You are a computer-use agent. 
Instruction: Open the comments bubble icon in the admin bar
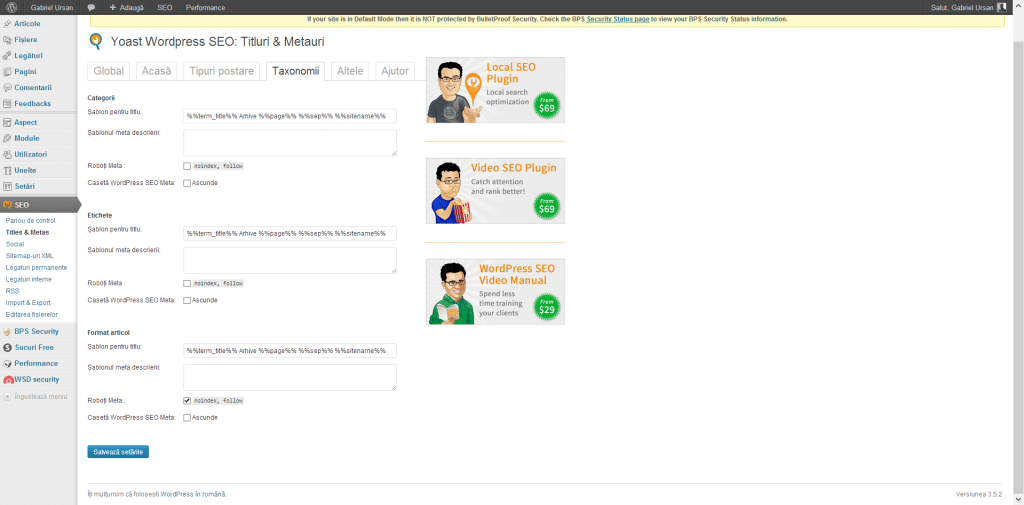point(91,7)
